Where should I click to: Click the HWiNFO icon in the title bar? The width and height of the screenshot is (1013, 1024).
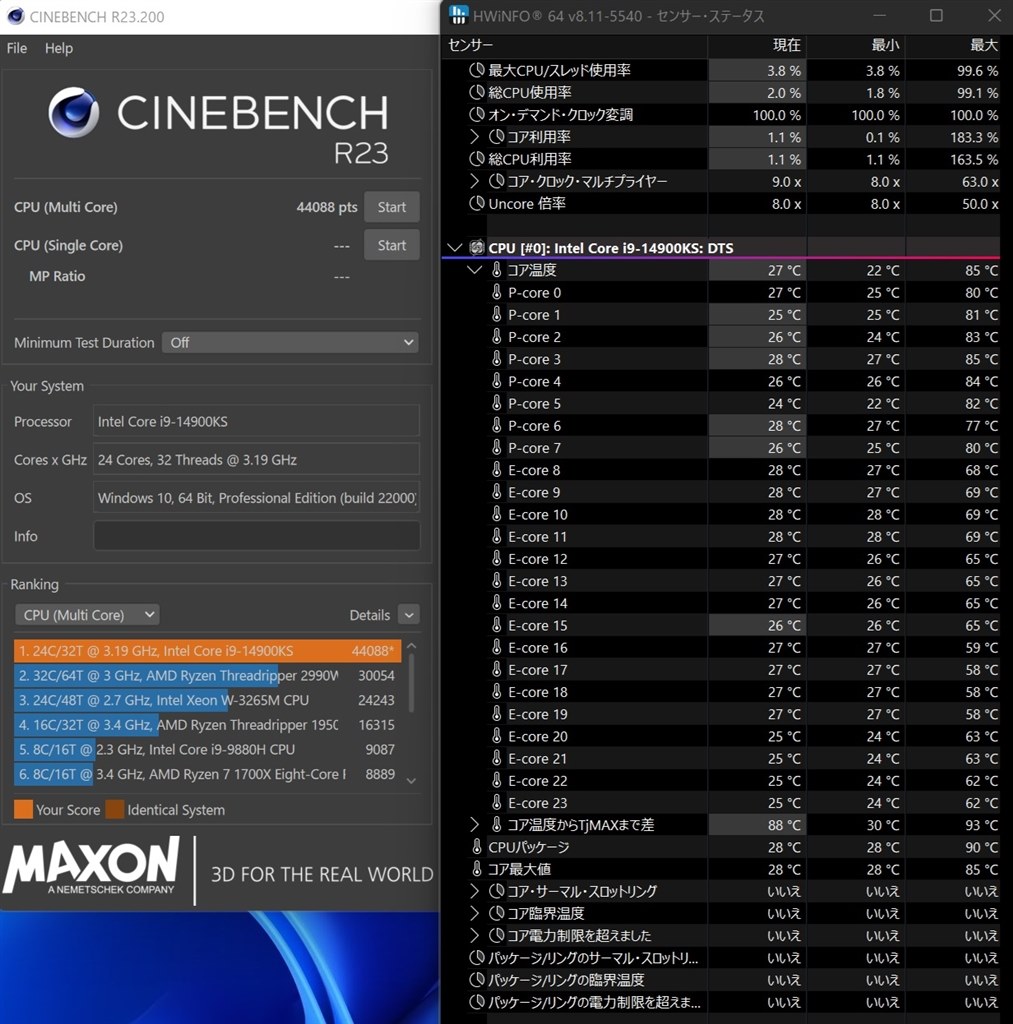[458, 15]
